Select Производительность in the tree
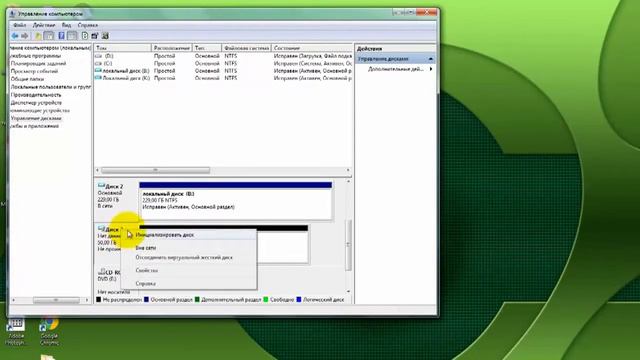Screen dimensions: 640x360 (36, 95)
